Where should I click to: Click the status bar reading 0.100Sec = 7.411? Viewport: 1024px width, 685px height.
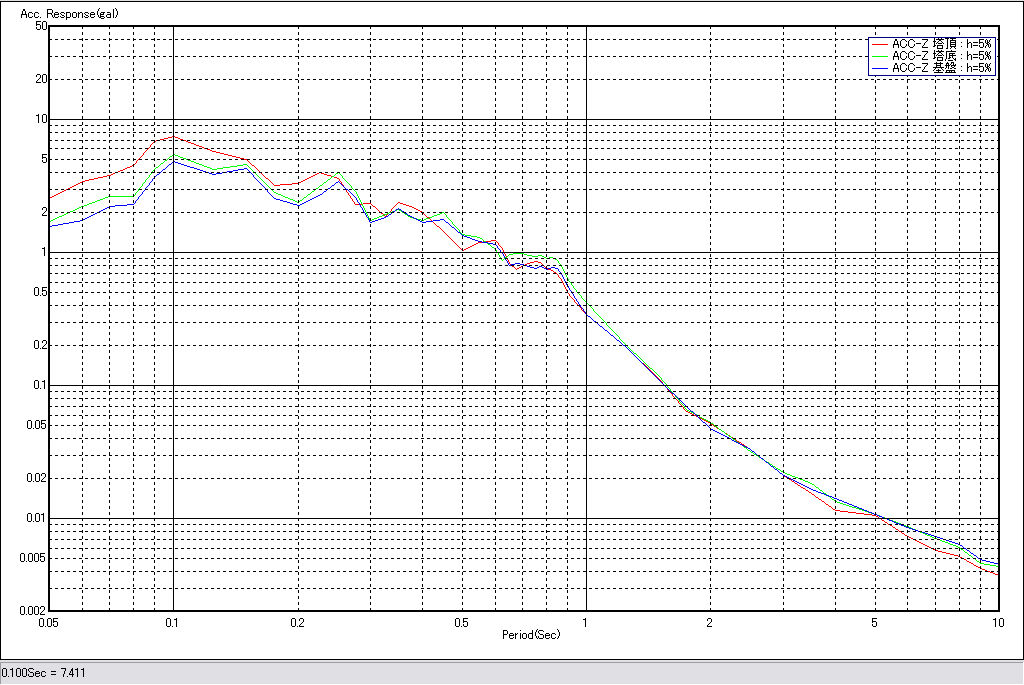pyautogui.click(x=44, y=673)
